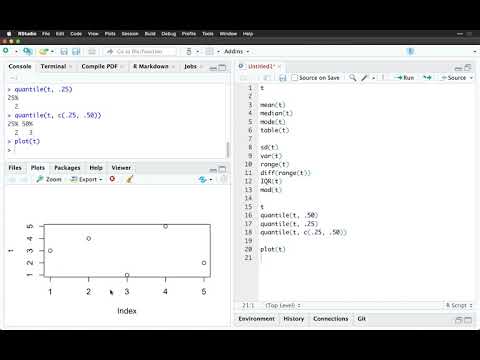Click the Save All icon
480x360 pixels.
(x=76, y=52)
